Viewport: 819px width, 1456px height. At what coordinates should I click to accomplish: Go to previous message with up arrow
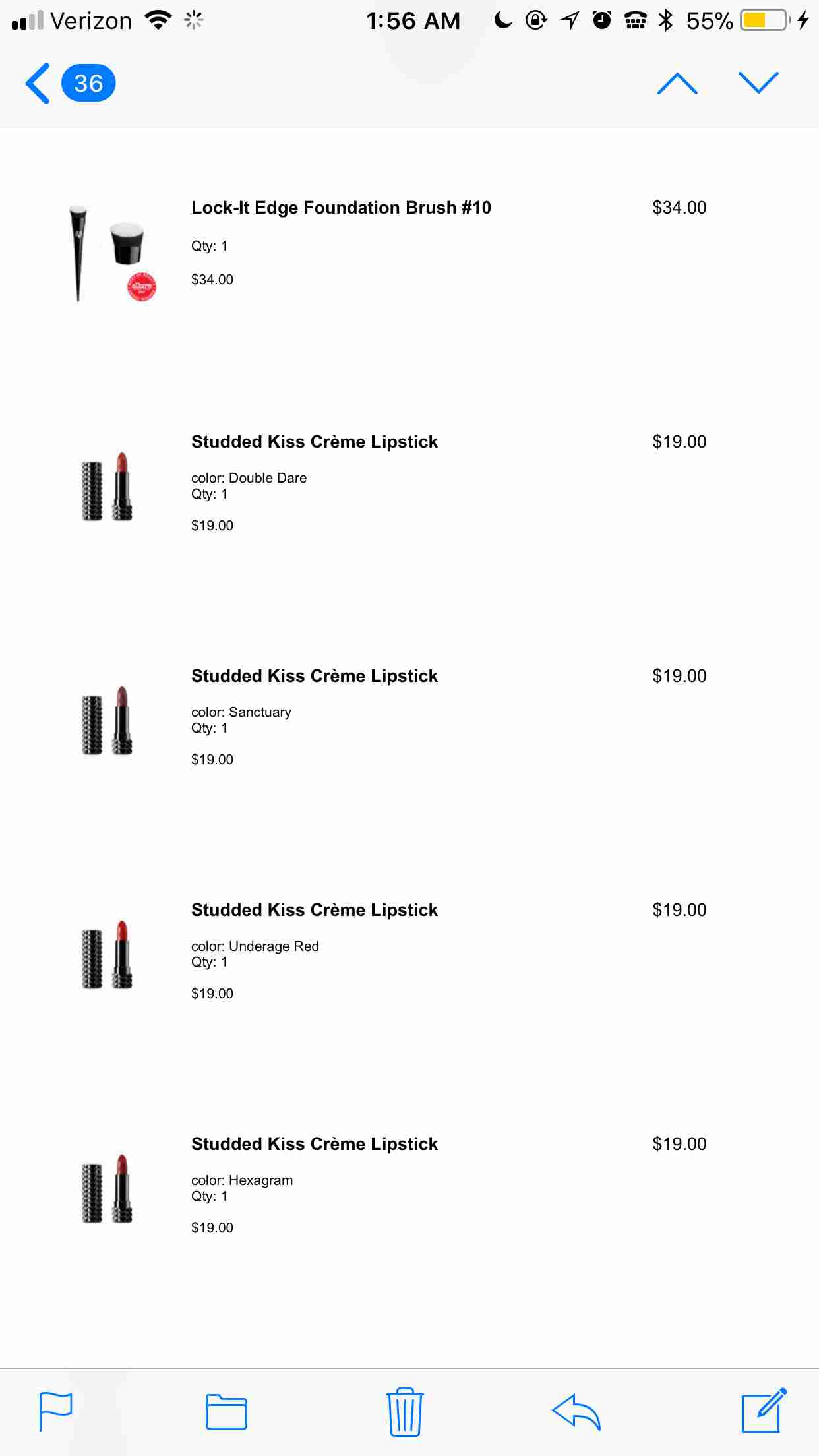tap(677, 84)
